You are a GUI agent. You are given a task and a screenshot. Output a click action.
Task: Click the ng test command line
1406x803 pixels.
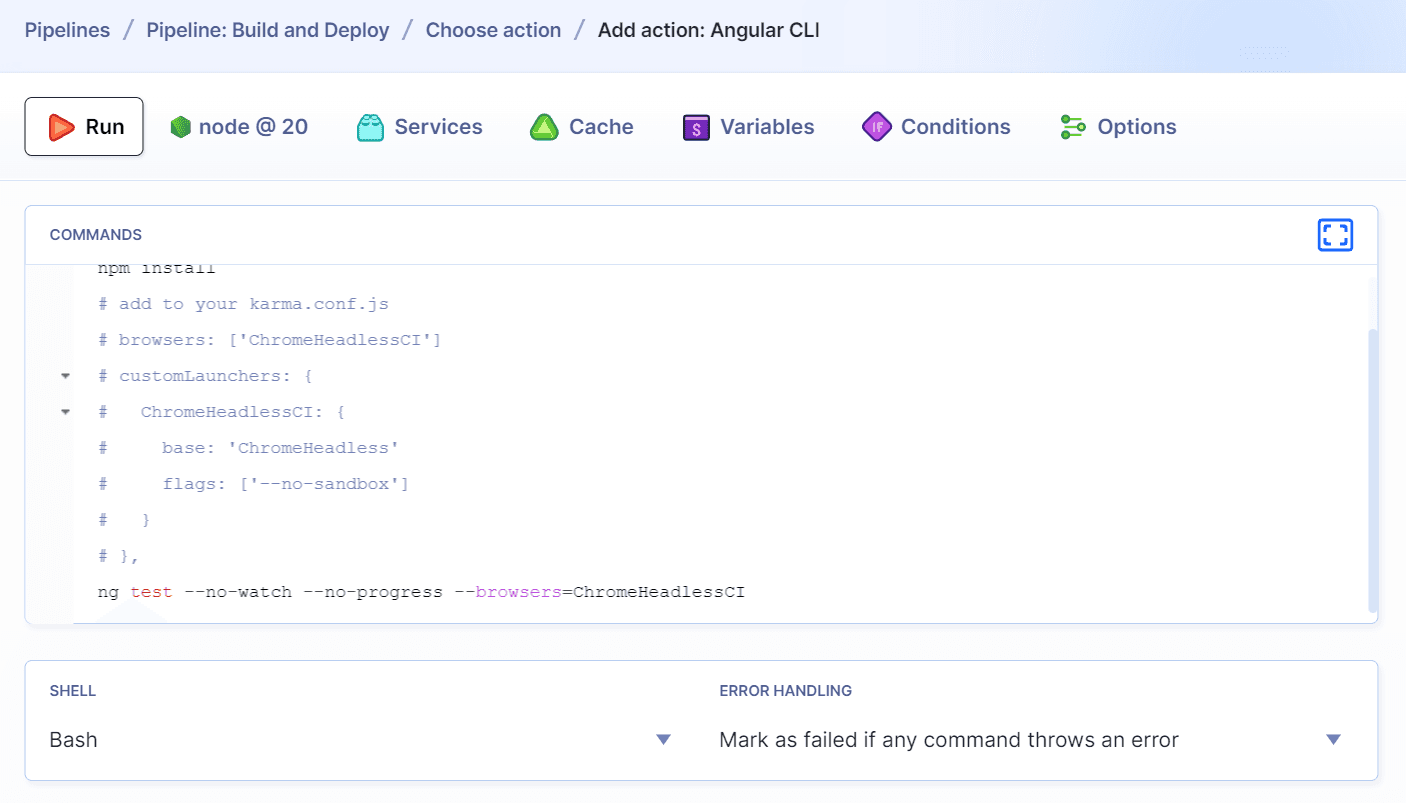pos(420,591)
